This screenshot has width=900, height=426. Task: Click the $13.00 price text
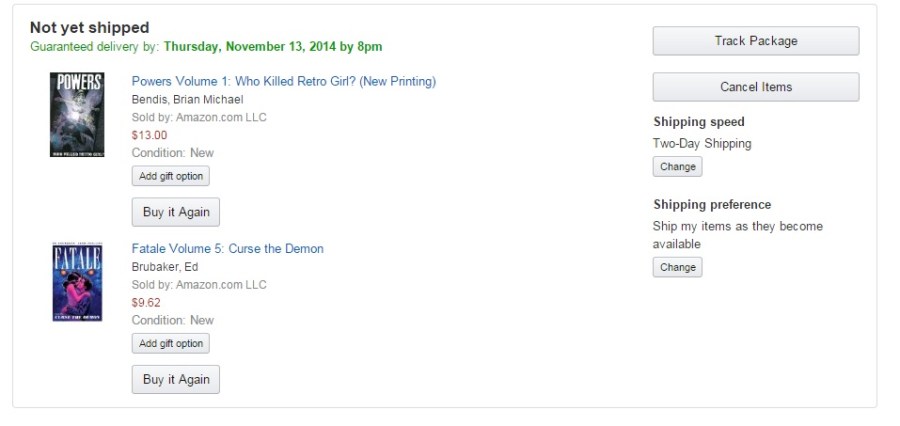tap(149, 135)
